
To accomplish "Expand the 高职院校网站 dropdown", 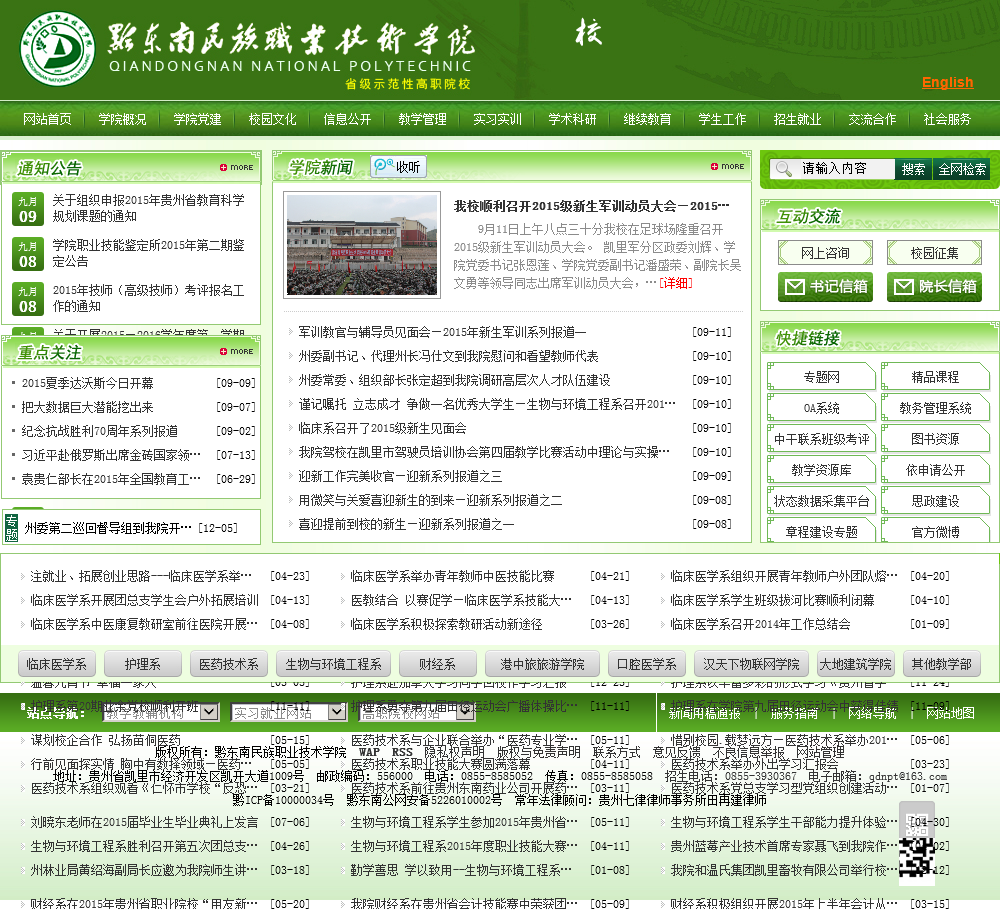I will click(x=416, y=713).
